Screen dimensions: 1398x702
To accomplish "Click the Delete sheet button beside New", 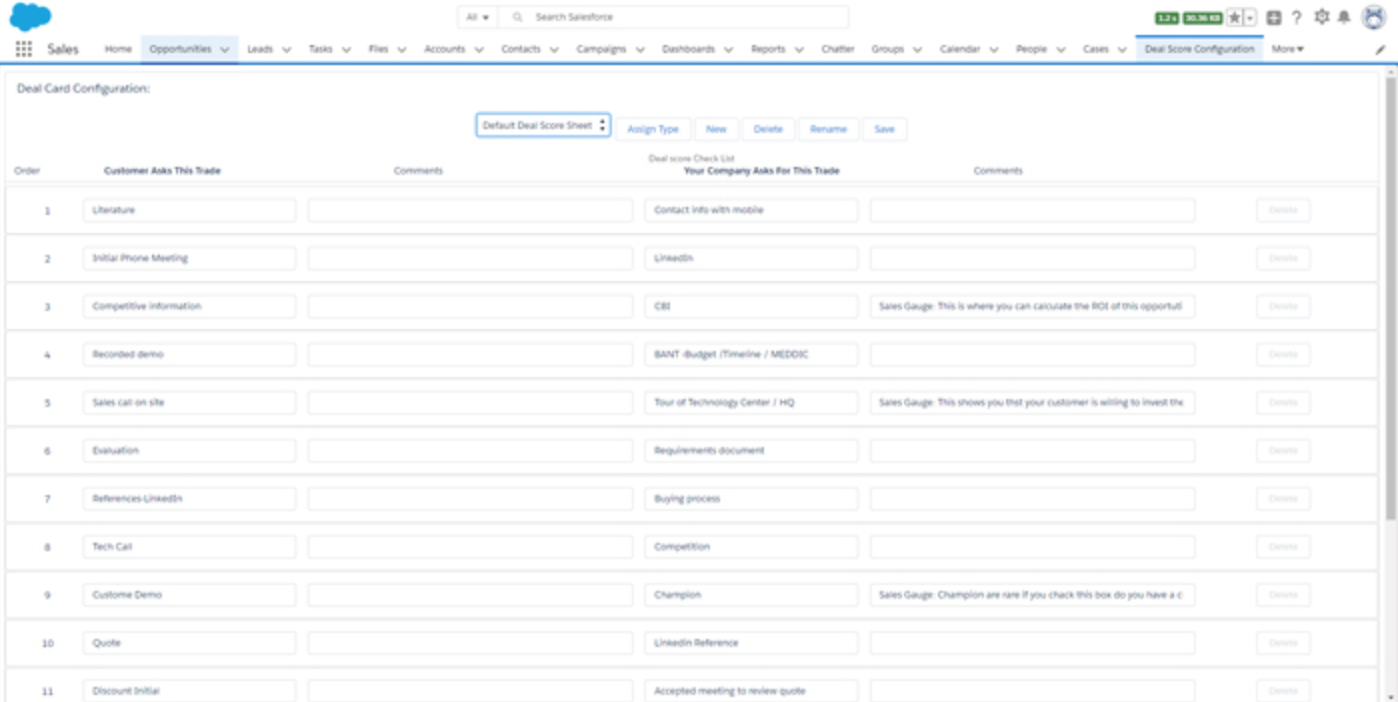I will tap(768, 129).
